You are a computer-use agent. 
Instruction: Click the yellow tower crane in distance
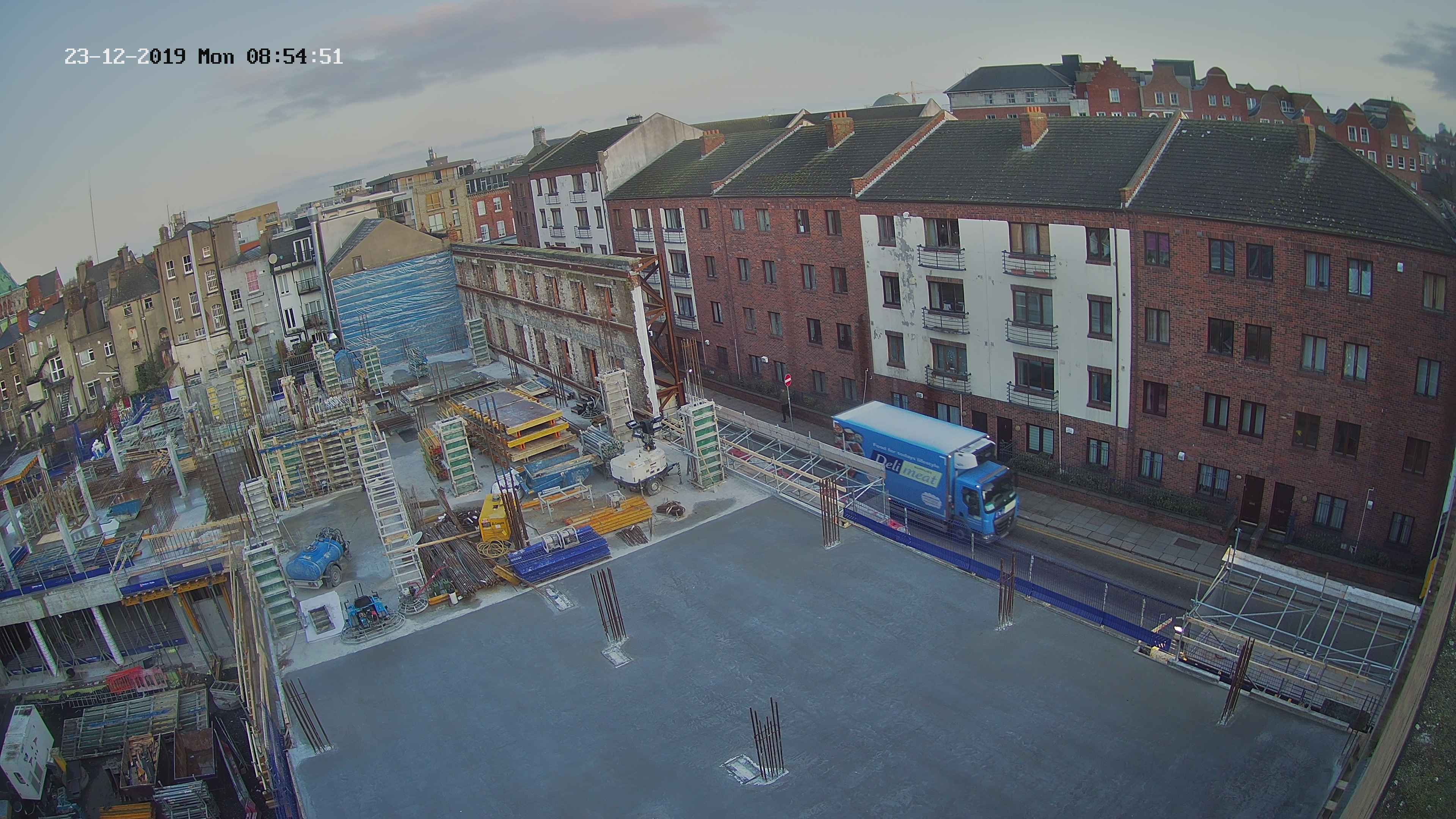click(914, 91)
